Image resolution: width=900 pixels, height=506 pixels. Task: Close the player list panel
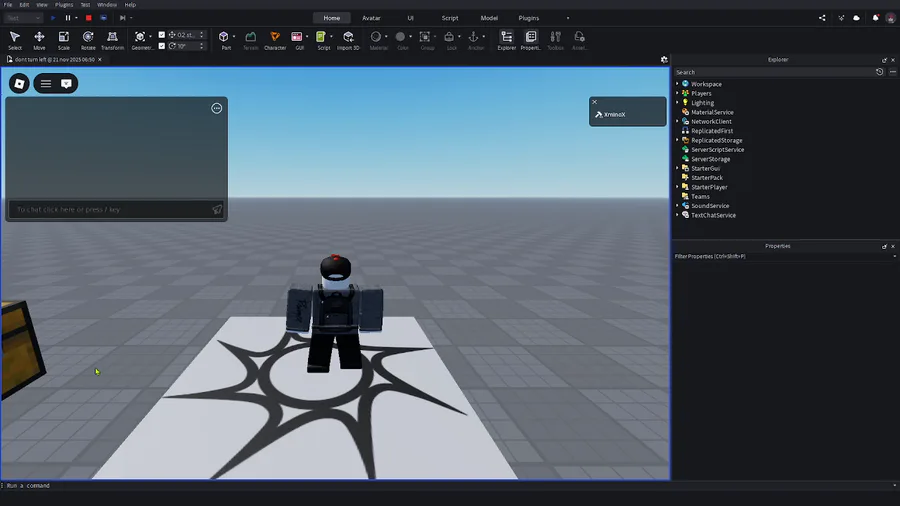click(x=595, y=102)
